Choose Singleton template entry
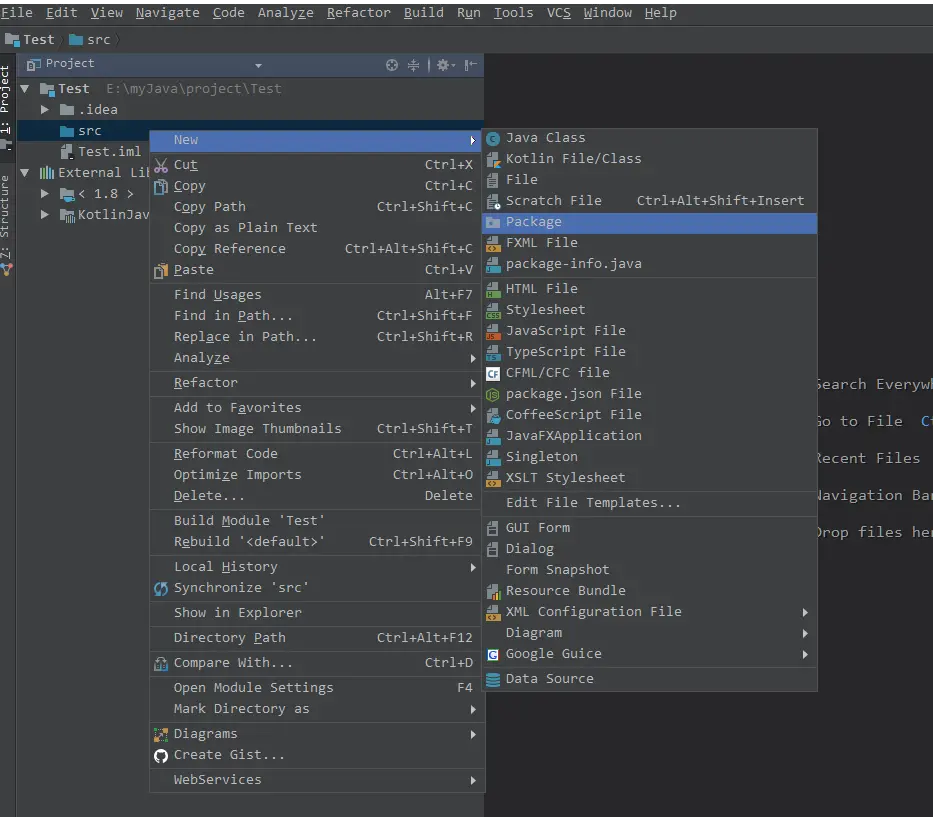 [x=649, y=457]
